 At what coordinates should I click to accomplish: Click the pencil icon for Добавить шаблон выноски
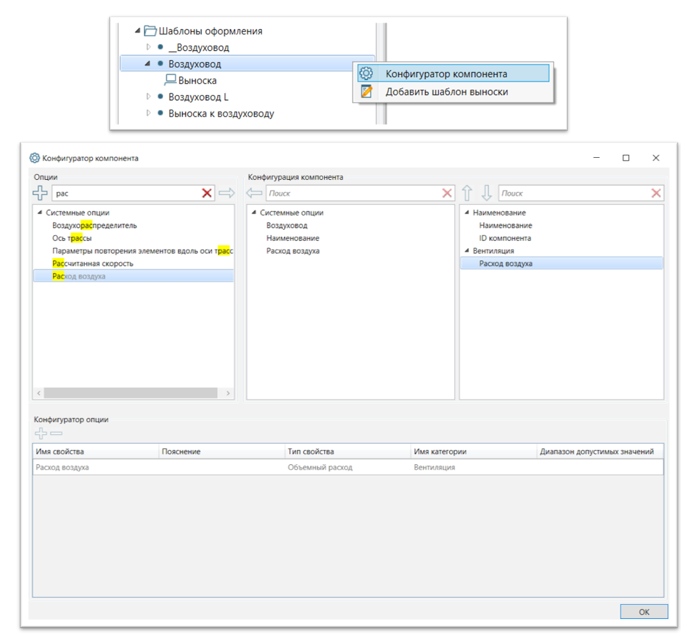(x=366, y=92)
